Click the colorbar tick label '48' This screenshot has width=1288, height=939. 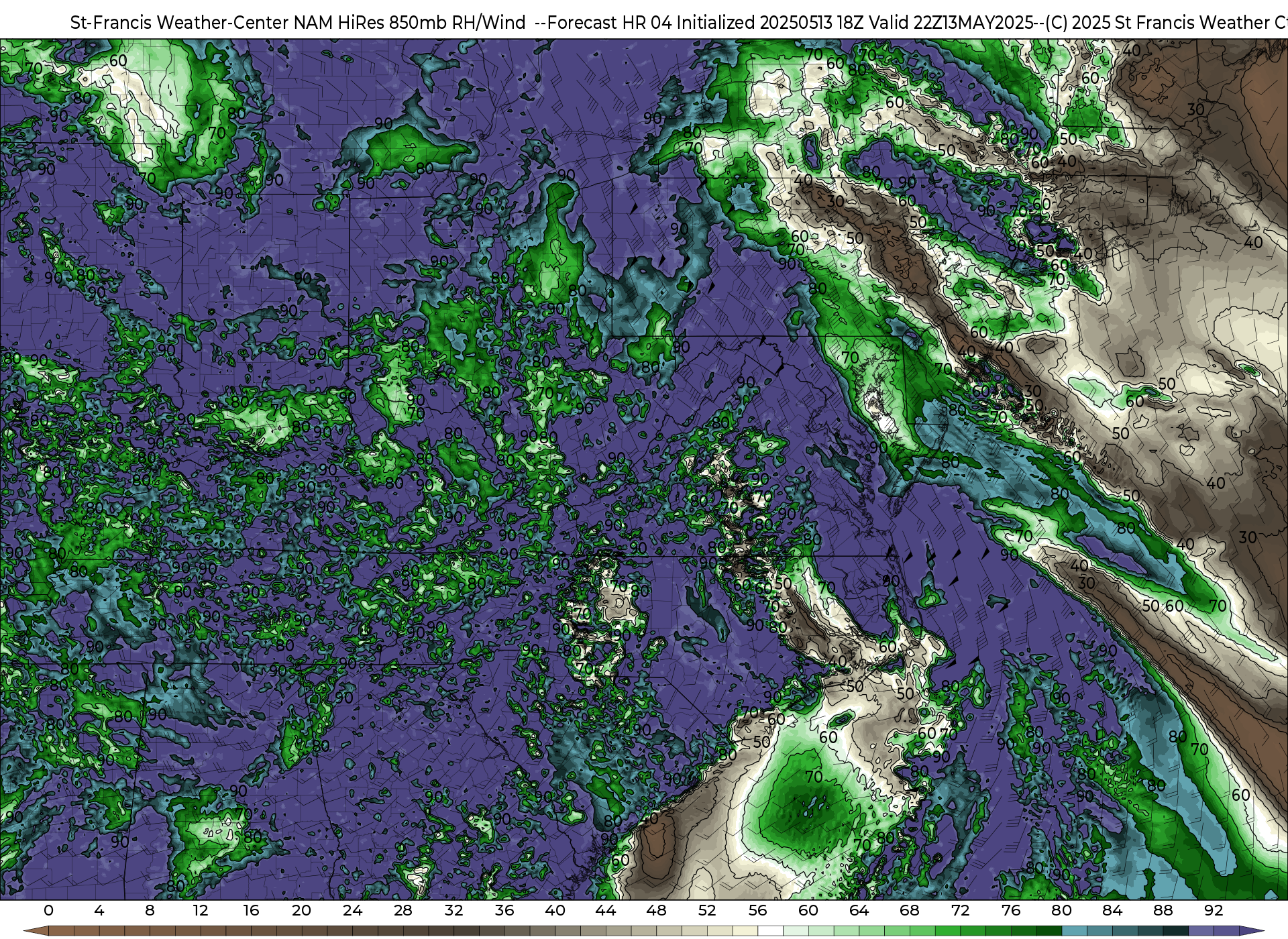656,910
